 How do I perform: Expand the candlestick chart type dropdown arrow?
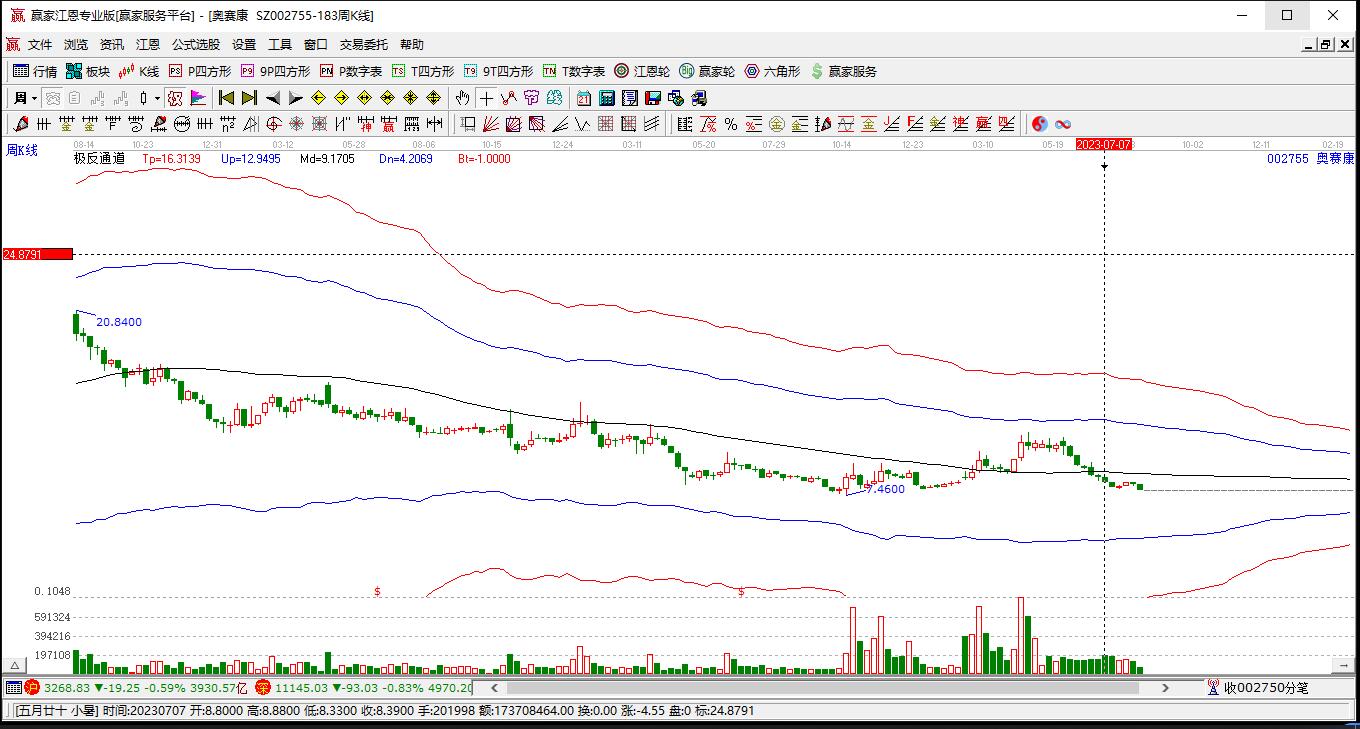tap(157, 98)
